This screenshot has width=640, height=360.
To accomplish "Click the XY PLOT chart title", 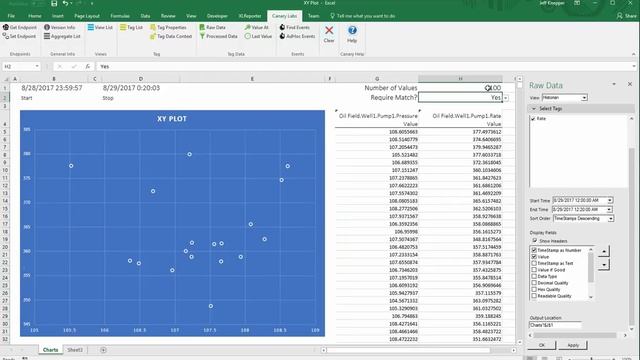I will 172,119.
